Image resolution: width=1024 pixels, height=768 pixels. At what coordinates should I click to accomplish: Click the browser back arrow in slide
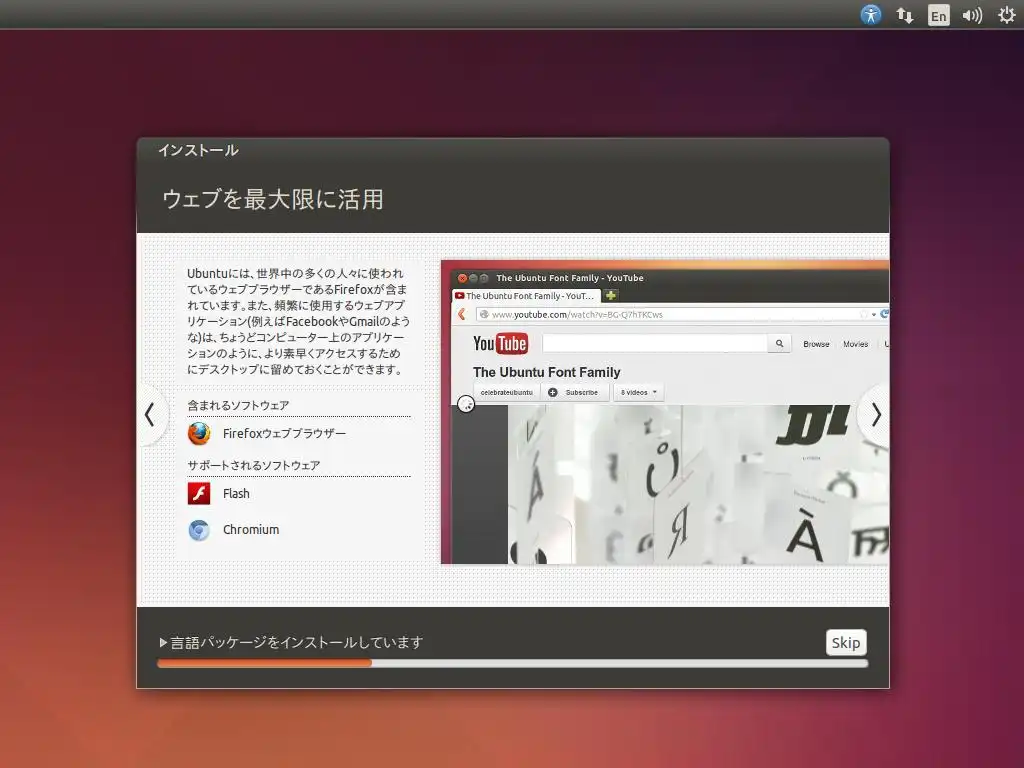point(462,315)
